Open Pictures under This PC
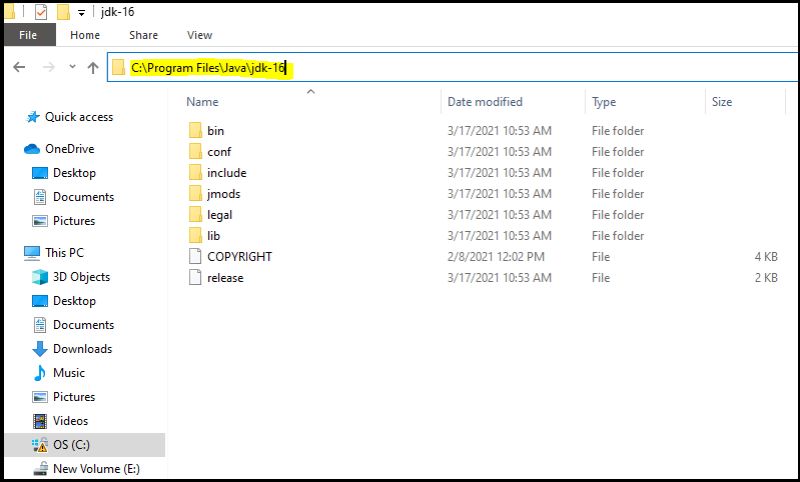This screenshot has height=482, width=800. pos(74,396)
